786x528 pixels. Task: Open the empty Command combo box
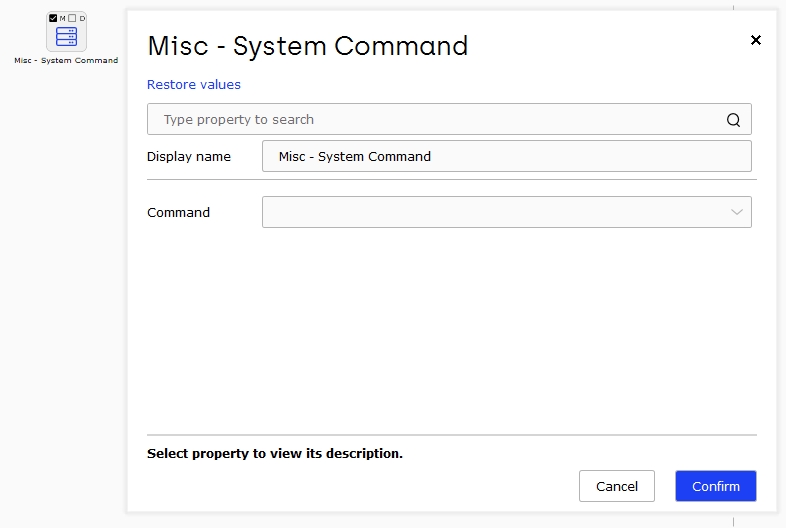click(x=506, y=212)
